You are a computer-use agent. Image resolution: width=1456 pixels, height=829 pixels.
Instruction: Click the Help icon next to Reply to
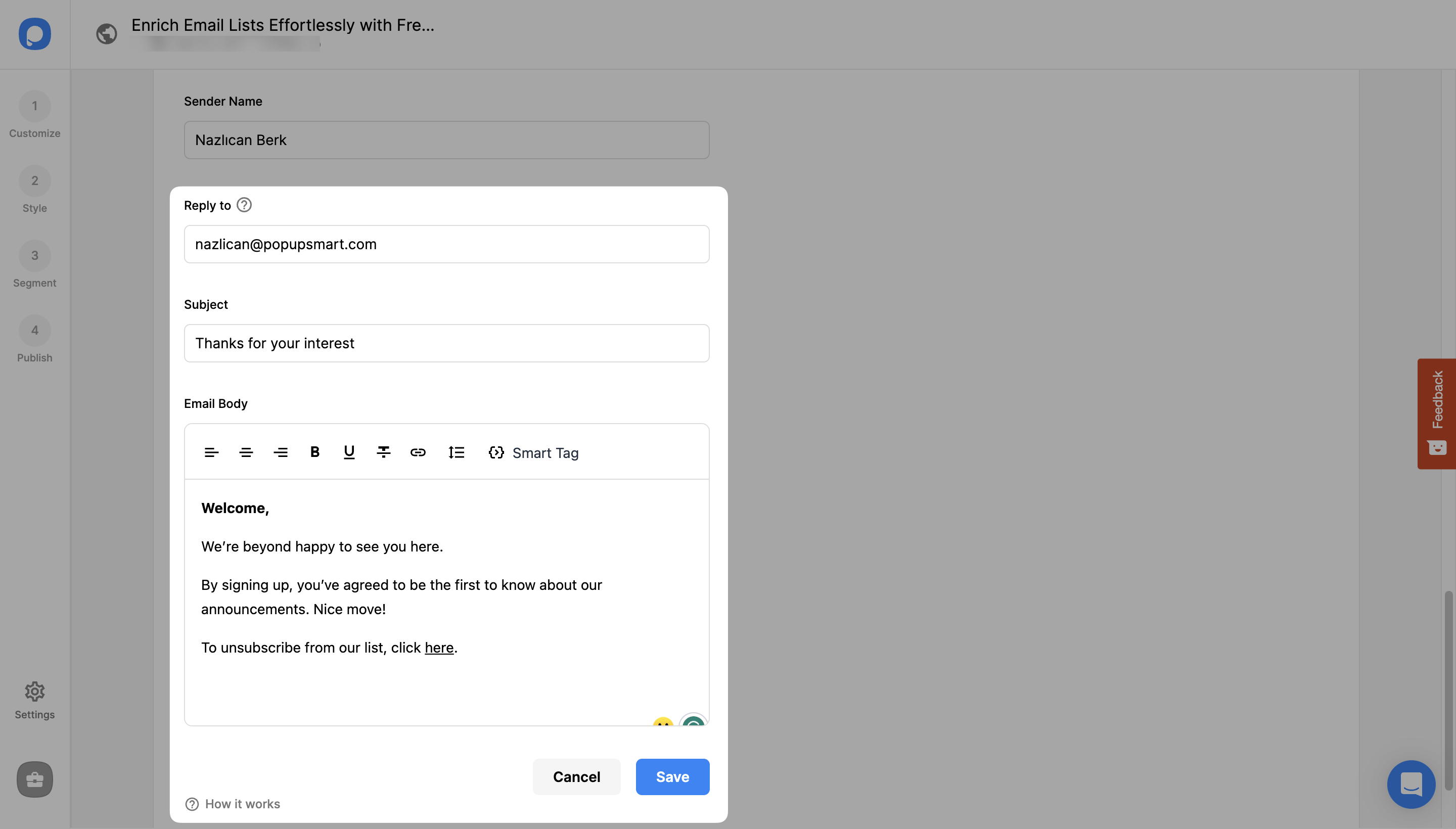point(244,204)
